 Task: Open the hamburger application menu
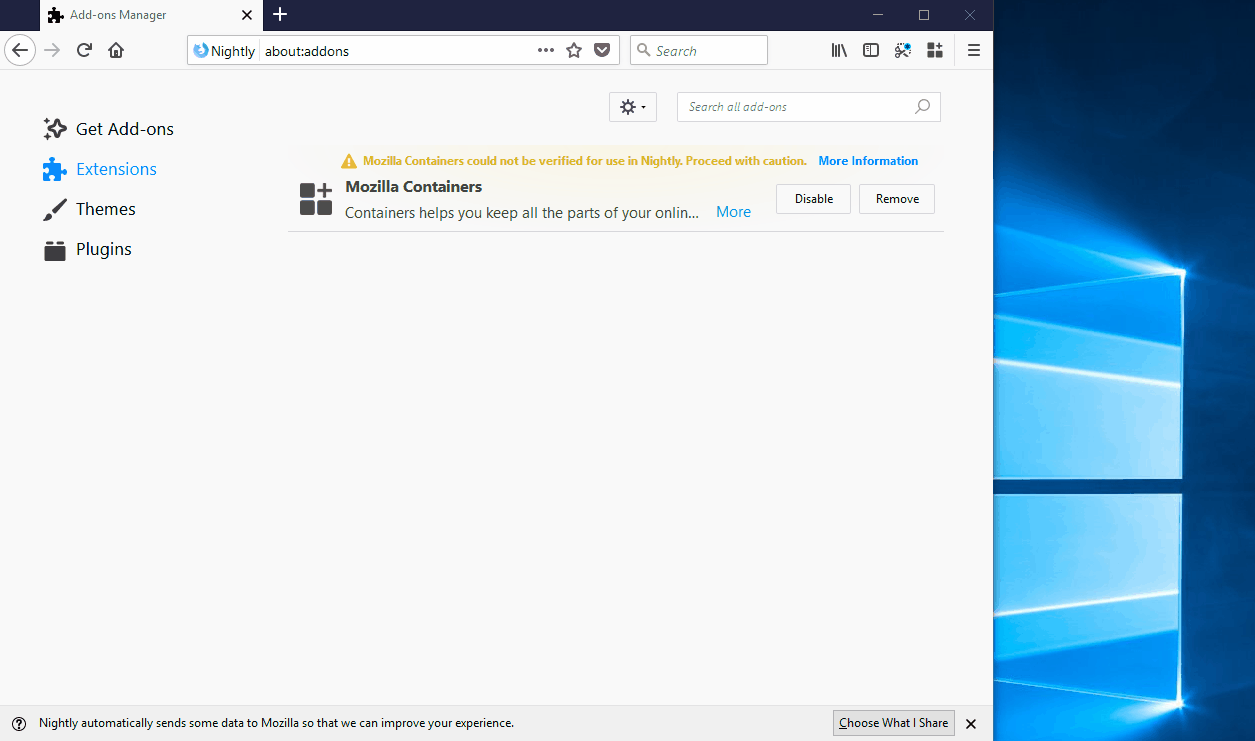pyautogui.click(x=974, y=50)
